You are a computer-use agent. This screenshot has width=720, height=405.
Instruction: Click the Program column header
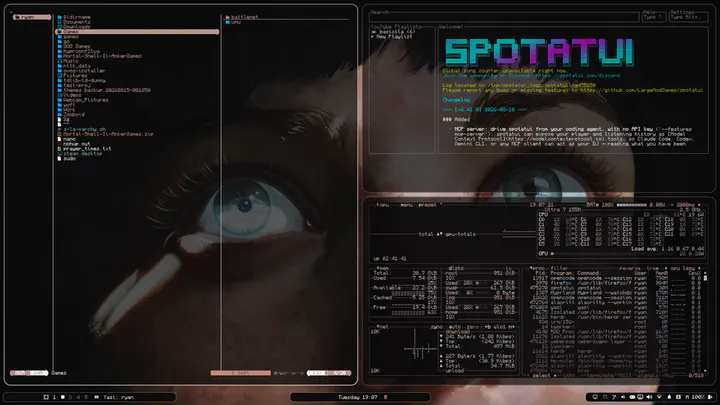click(562, 273)
